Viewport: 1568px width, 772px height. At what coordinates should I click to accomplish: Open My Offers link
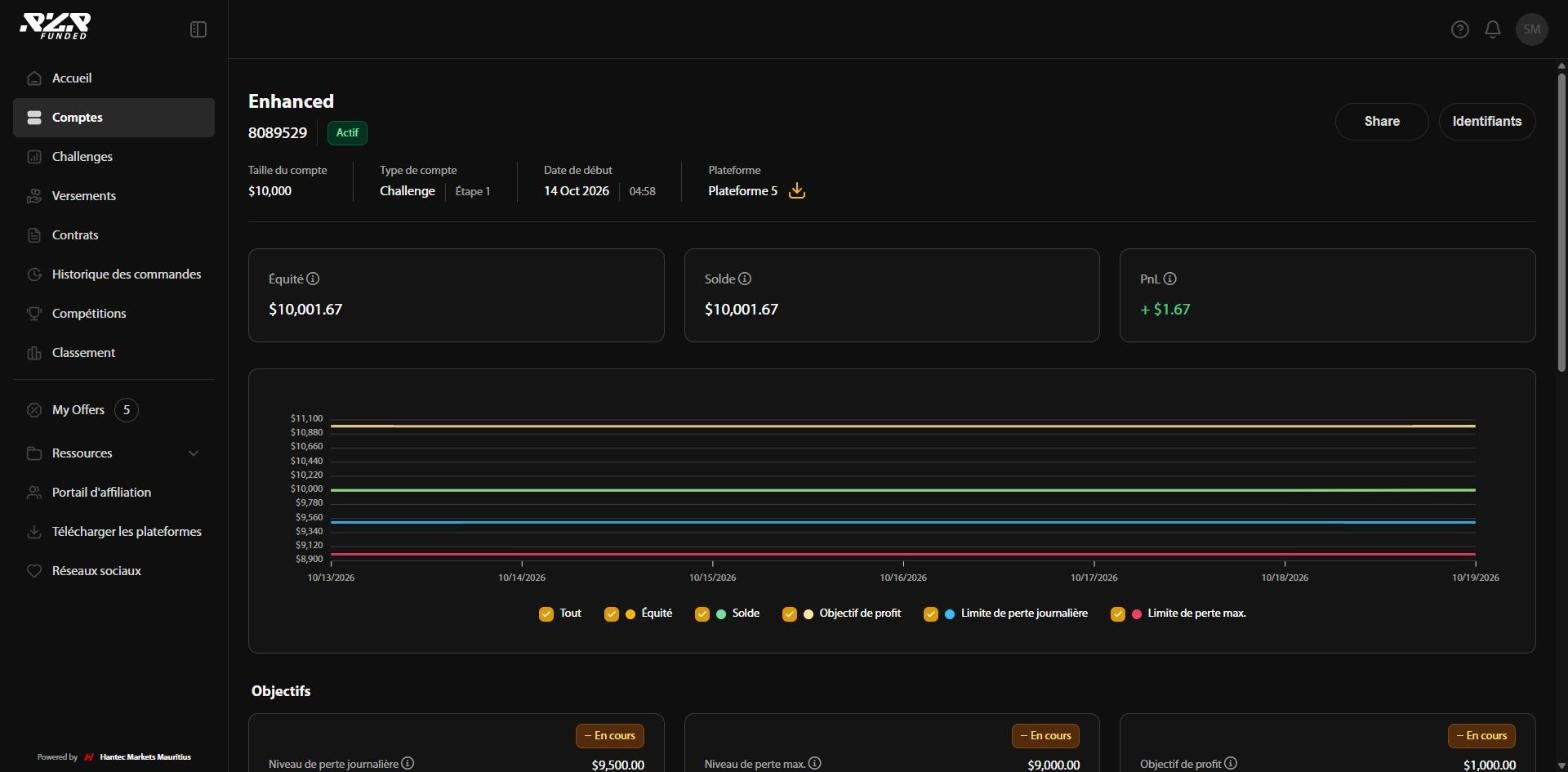(x=78, y=410)
